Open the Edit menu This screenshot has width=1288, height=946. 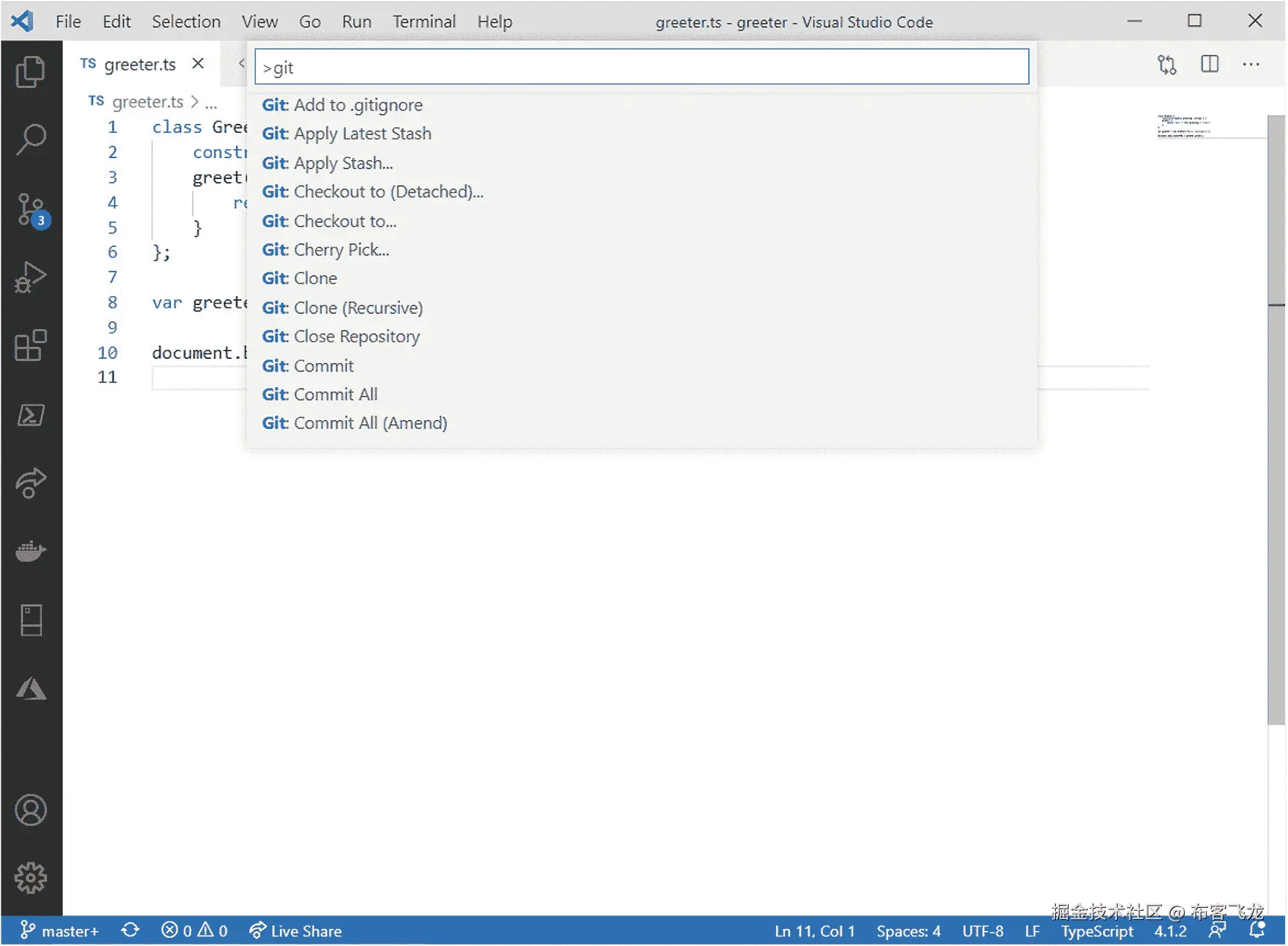click(x=116, y=22)
